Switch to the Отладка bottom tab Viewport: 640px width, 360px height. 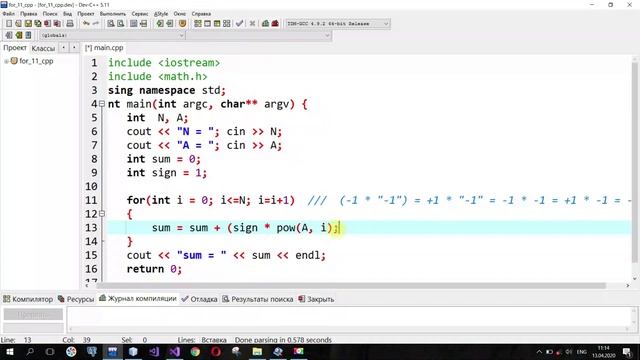(x=200, y=299)
